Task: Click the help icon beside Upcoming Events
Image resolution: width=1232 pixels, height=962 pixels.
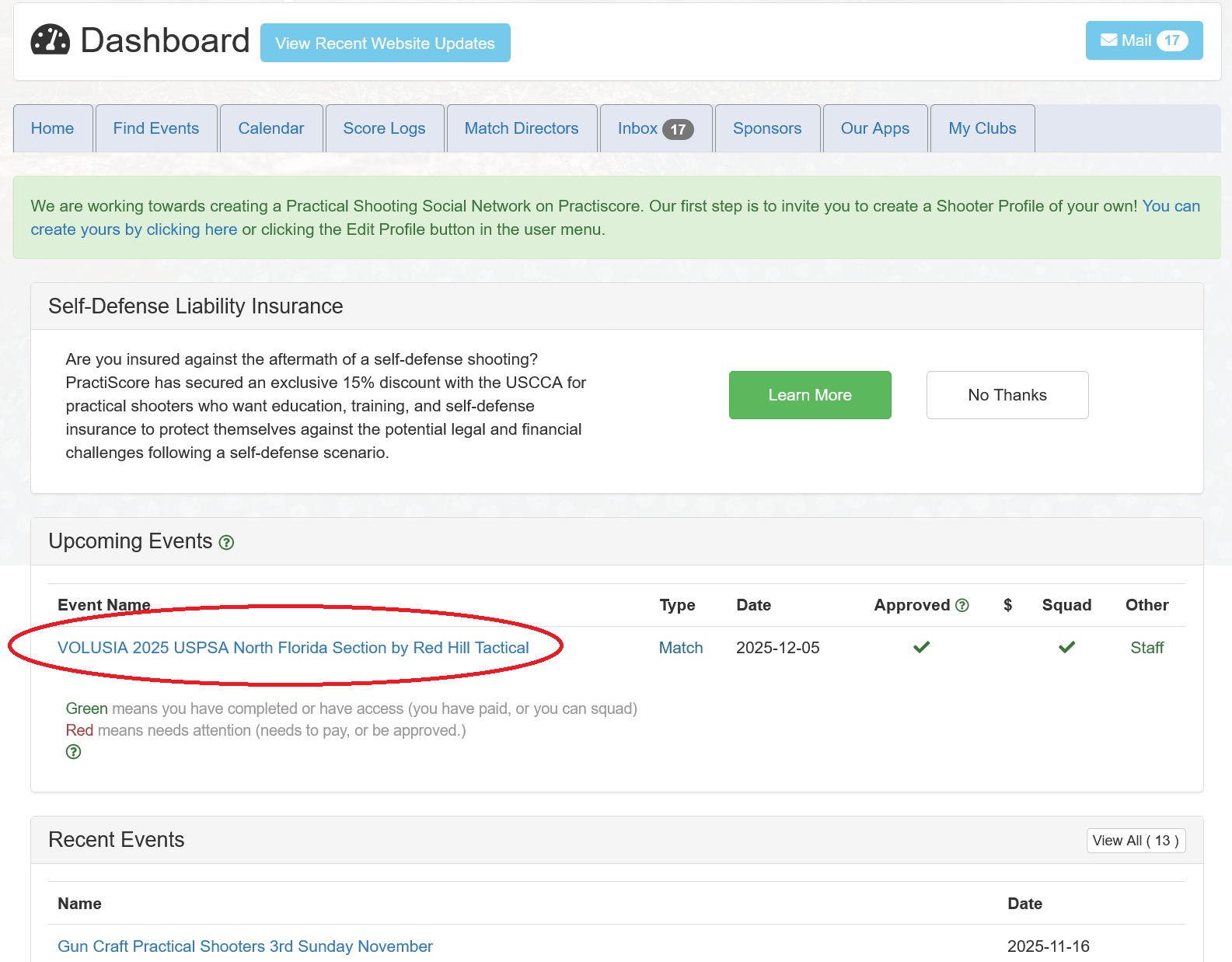Action: (226, 543)
